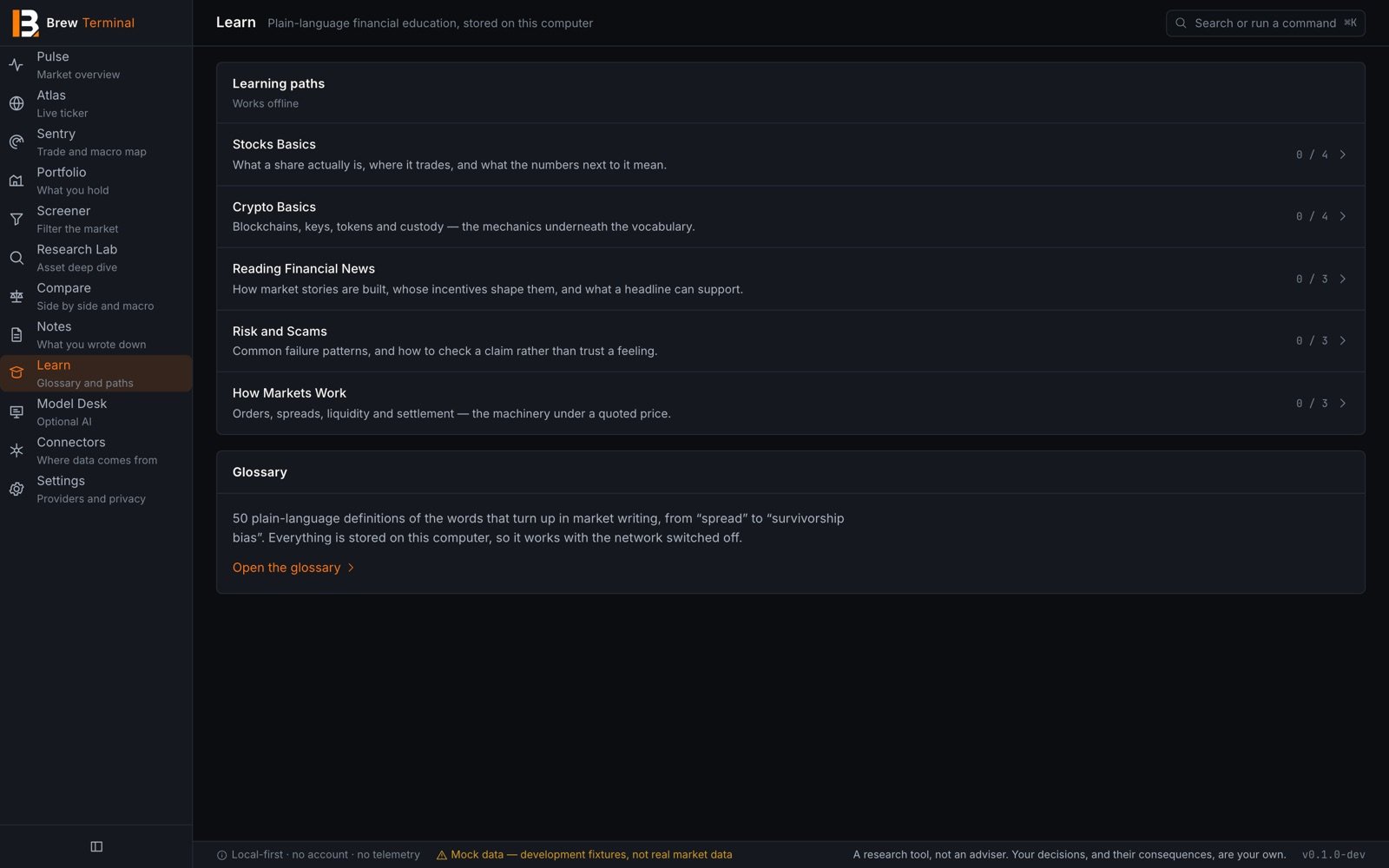Open the Risk and Scams path

[x=790, y=340]
